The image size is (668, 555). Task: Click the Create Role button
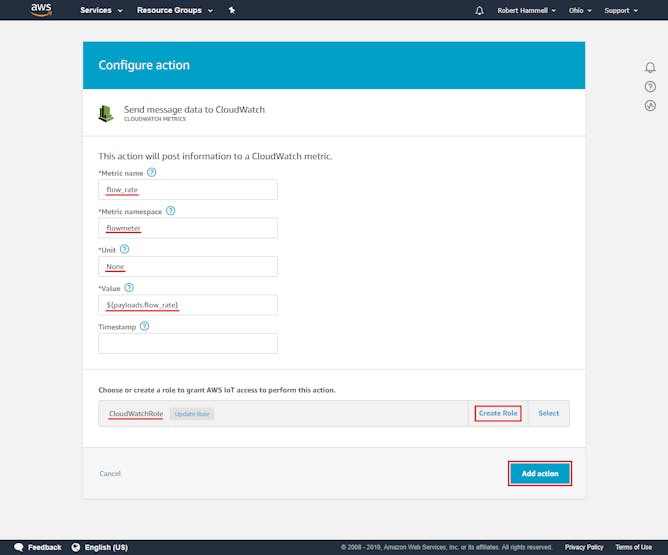point(498,413)
